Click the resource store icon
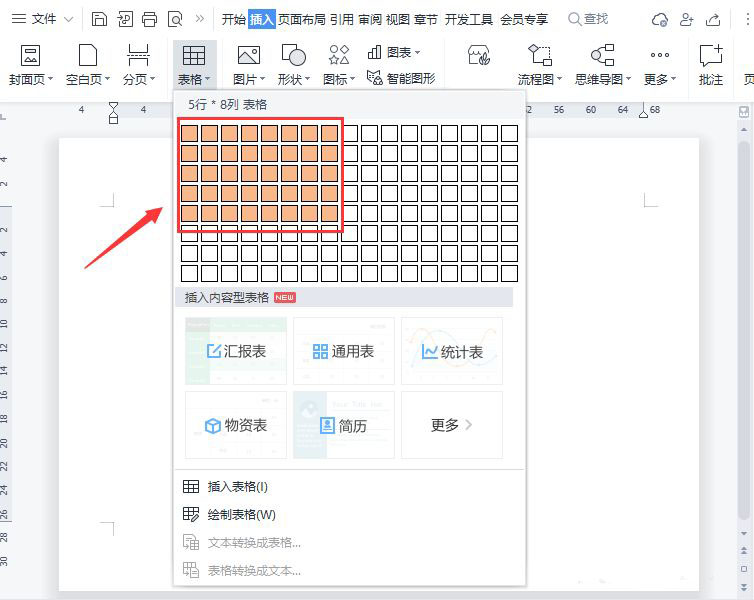Image resolution: width=754 pixels, height=600 pixels. 478,55
